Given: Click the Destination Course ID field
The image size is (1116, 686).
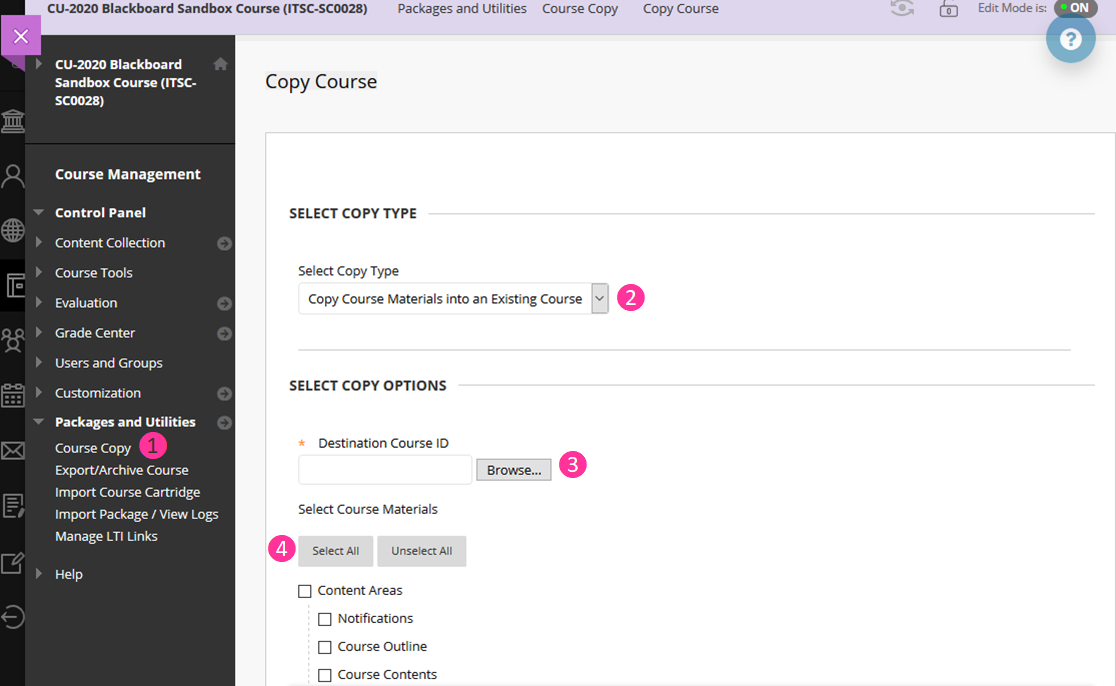Looking at the screenshot, I should pyautogui.click(x=385, y=470).
